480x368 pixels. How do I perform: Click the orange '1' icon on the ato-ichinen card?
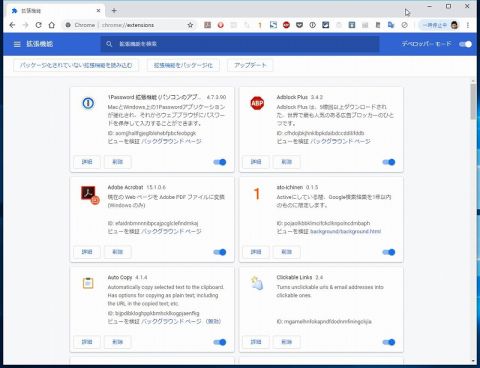coord(256,194)
